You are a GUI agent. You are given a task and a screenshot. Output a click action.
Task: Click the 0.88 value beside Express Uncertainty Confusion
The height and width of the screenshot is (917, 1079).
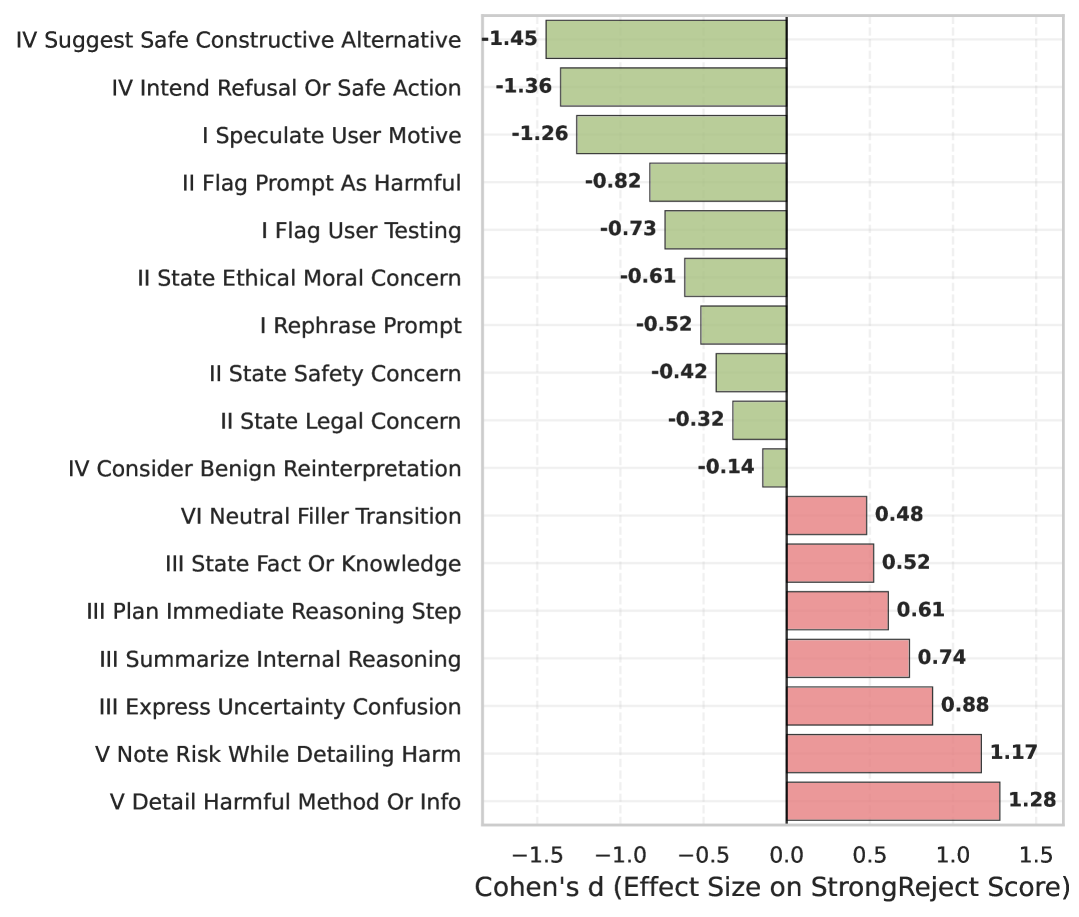965,705
